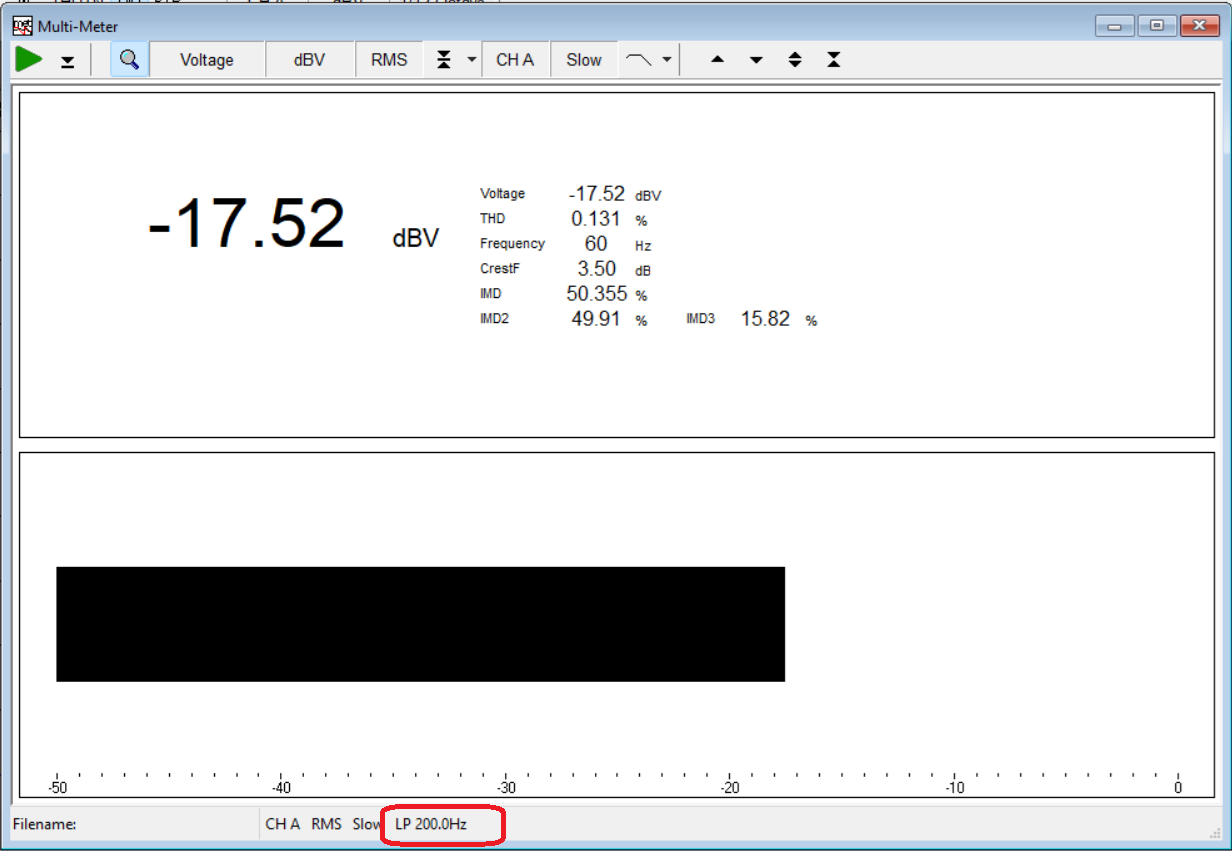Click the solid down arrow toolbar icon
This screenshot has height=851, width=1232.
point(756,60)
